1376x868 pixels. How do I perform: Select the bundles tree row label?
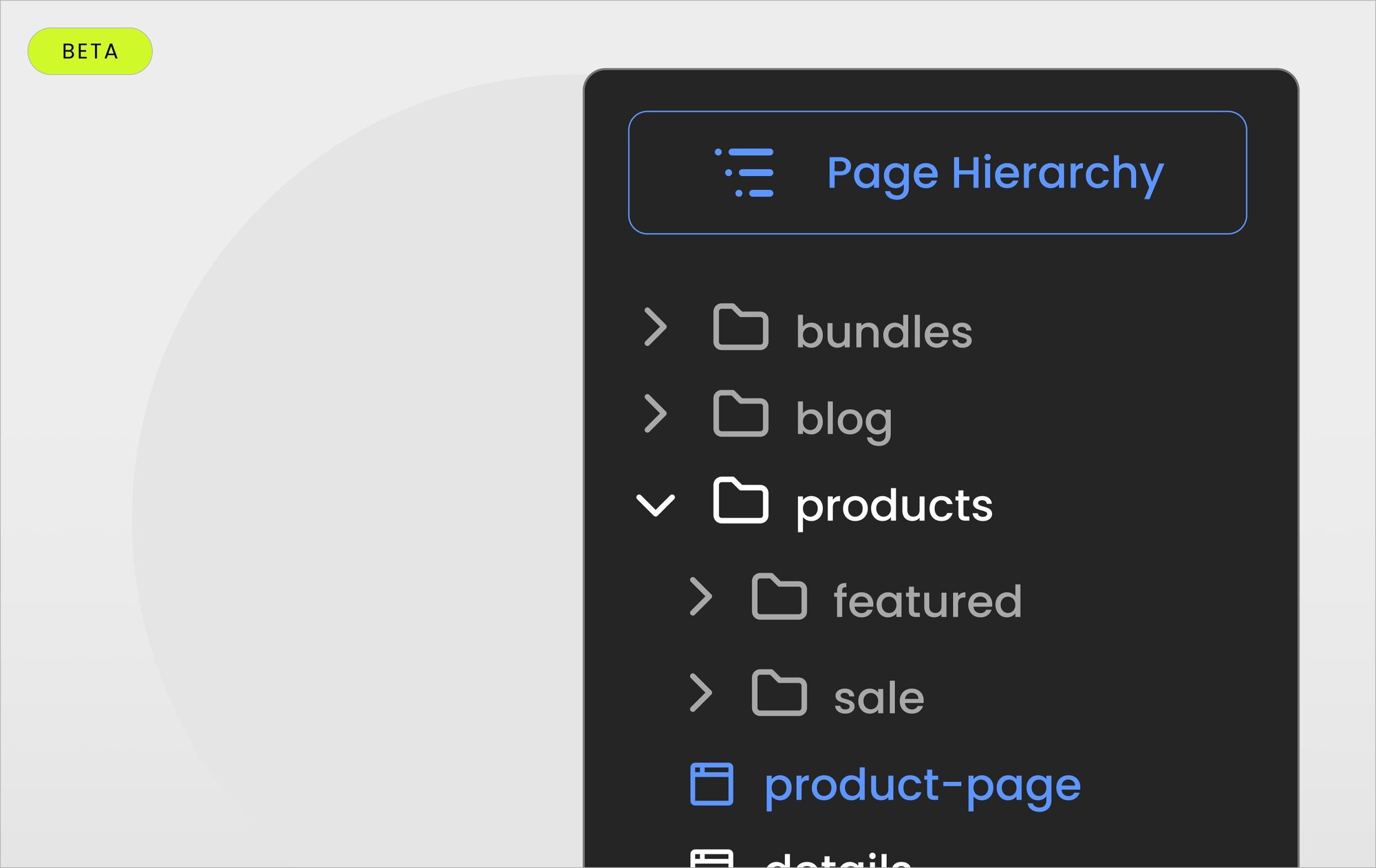[x=884, y=332]
